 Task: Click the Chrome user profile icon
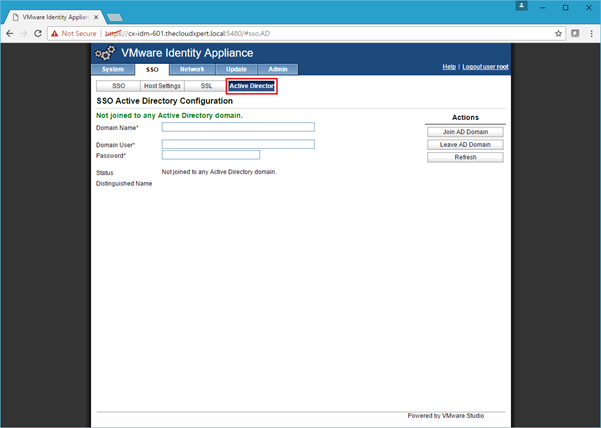(521, 6)
